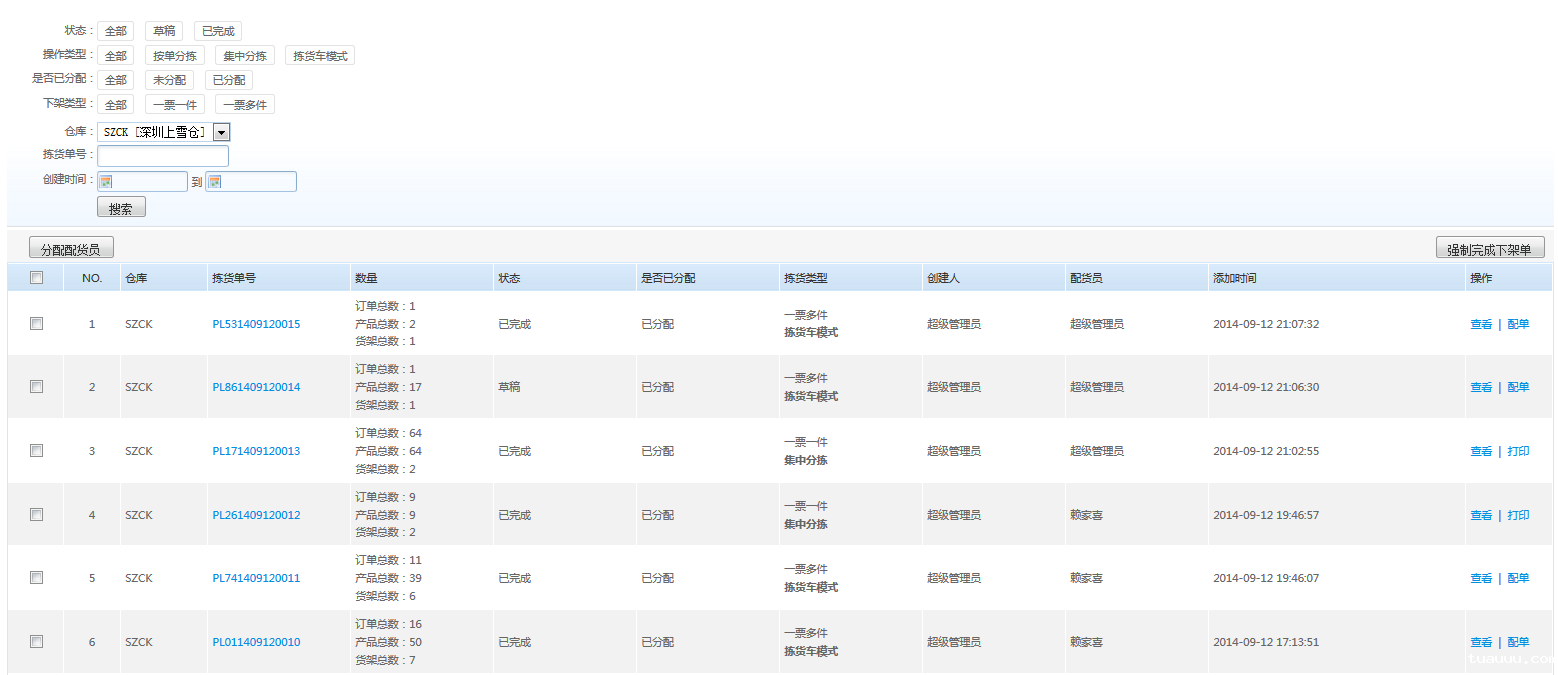Open picking list PL741409120011
Image resolution: width=1558 pixels, height=675 pixels.
click(255, 577)
